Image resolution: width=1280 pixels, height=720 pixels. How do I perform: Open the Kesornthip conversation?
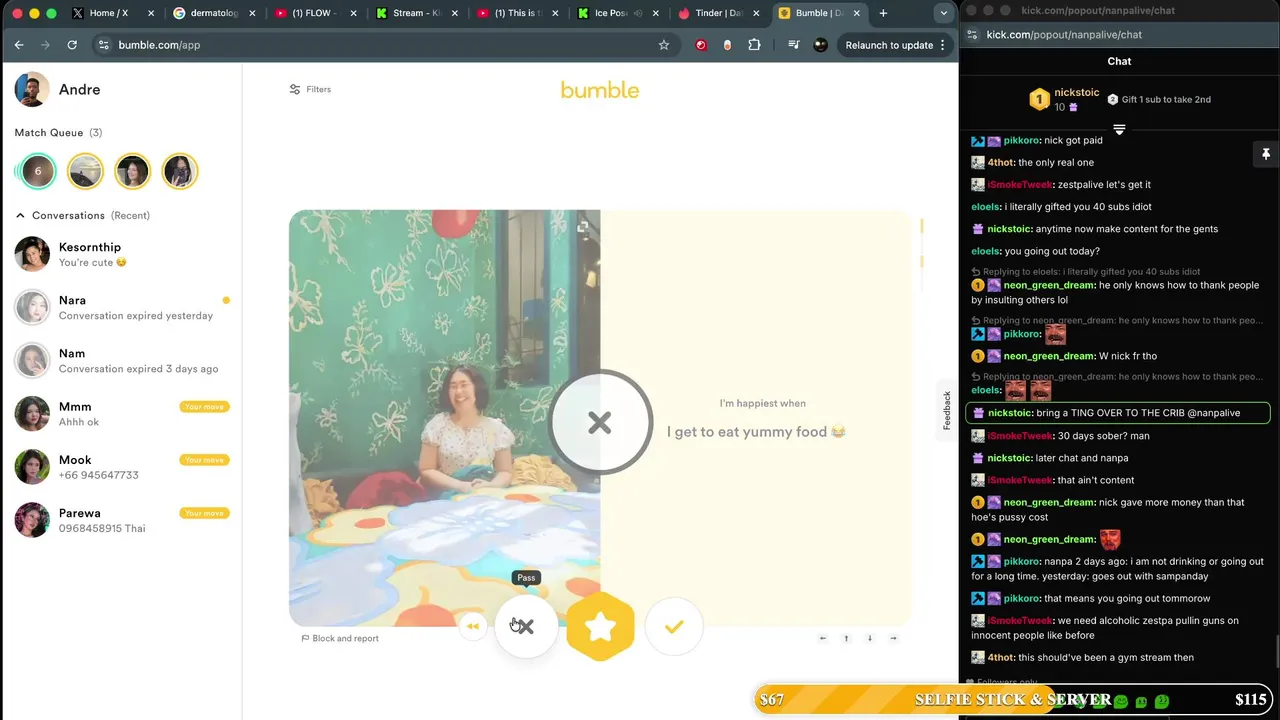(x=121, y=254)
